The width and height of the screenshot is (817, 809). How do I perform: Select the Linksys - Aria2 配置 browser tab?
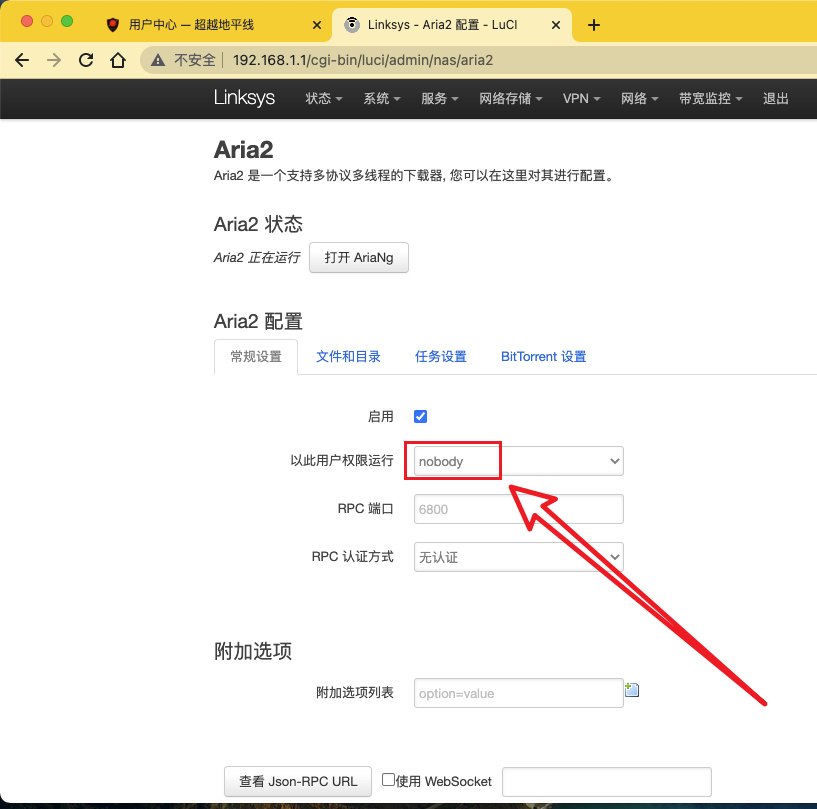pos(452,25)
